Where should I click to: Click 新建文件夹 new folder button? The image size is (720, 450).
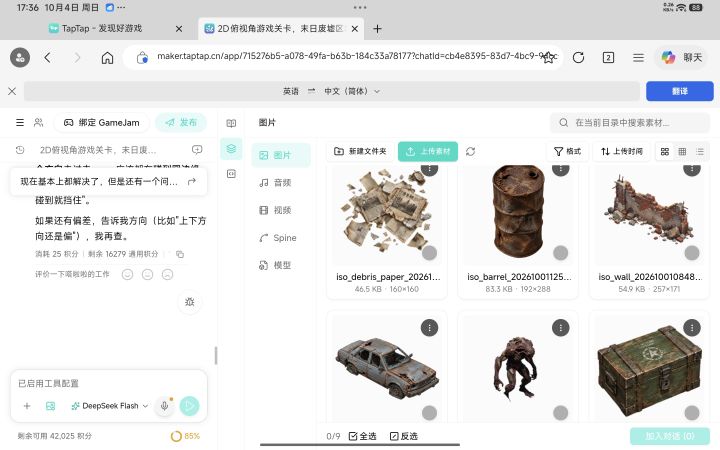coord(360,151)
